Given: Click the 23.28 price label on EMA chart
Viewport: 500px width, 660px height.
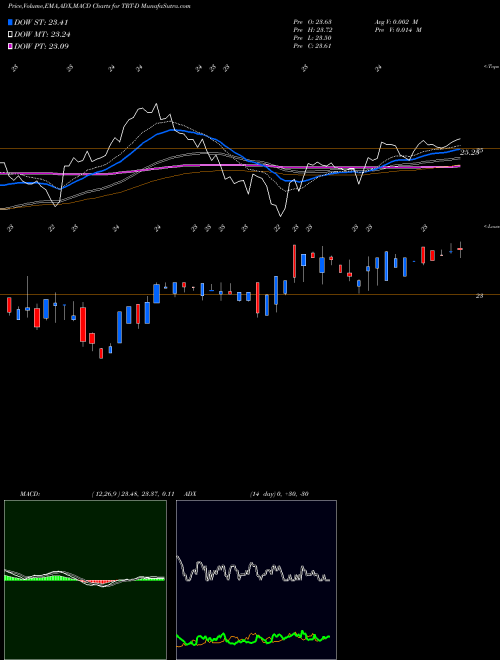Looking at the screenshot, I should 470,152.
